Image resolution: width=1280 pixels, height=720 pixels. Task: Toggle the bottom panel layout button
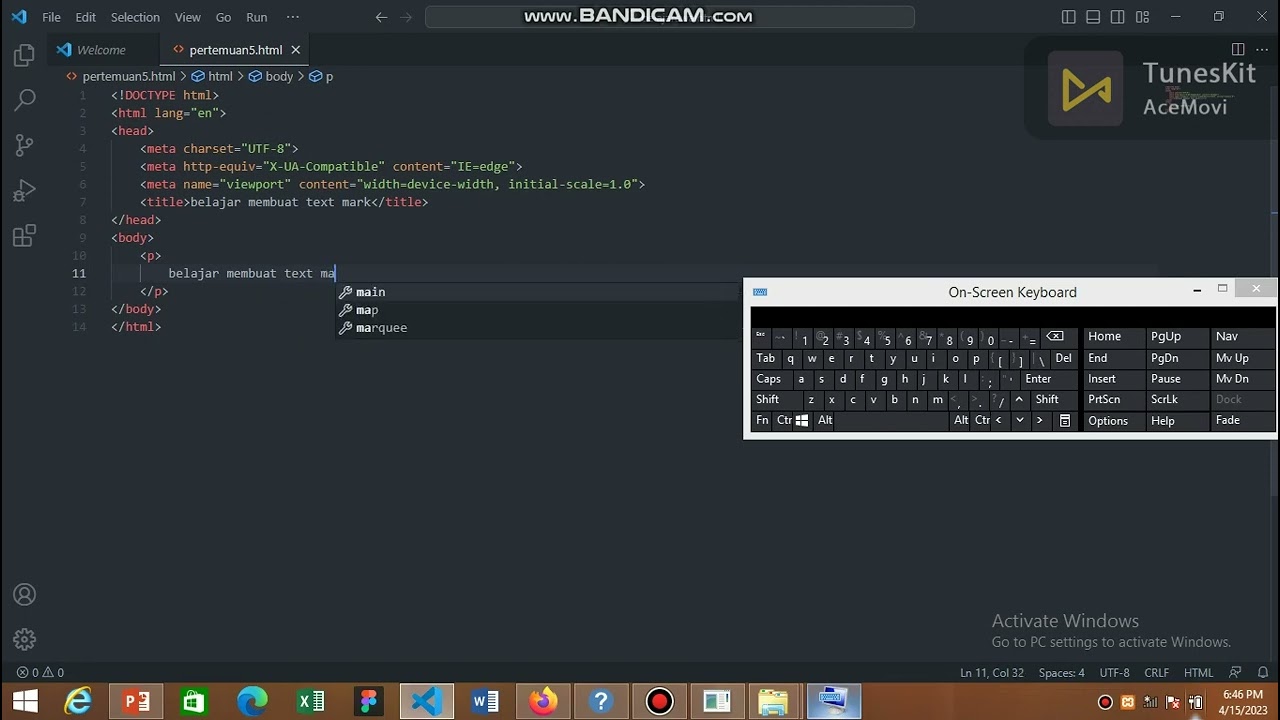(1093, 17)
